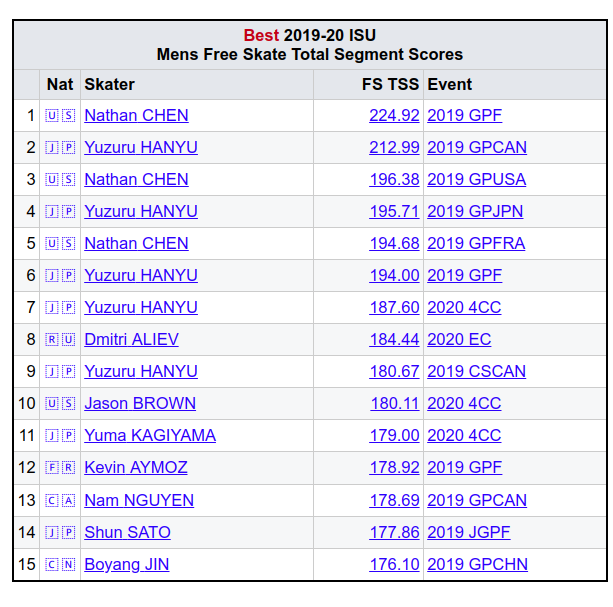Open Dmitri ALIEV skater profile
The width and height of the screenshot is (613, 607).
coord(131,340)
